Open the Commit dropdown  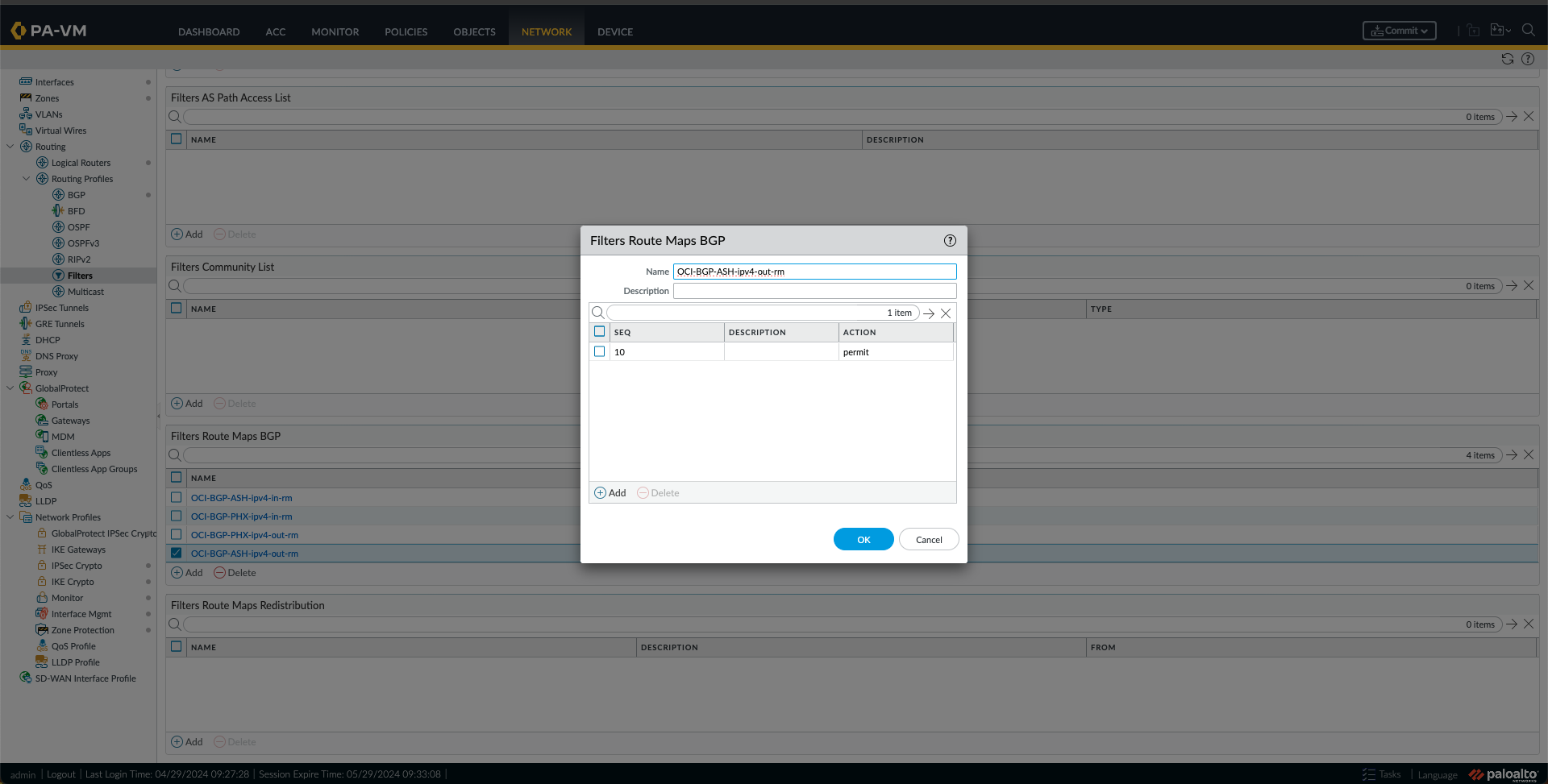pos(1399,31)
